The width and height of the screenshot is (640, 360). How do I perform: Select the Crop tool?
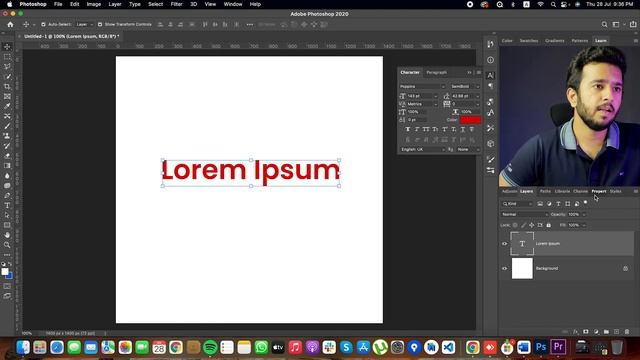(7, 87)
